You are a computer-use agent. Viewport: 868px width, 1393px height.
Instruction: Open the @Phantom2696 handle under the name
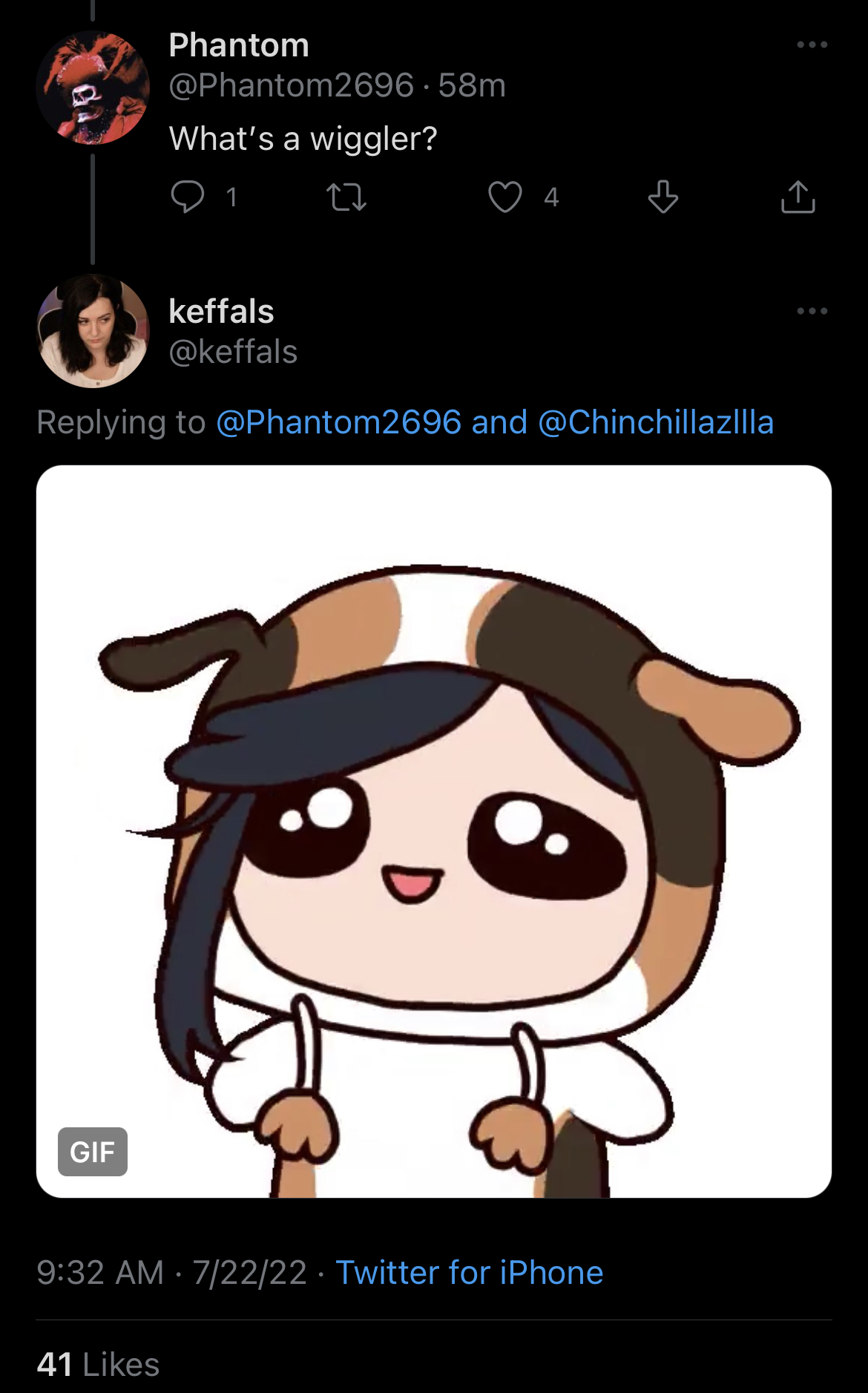click(291, 85)
